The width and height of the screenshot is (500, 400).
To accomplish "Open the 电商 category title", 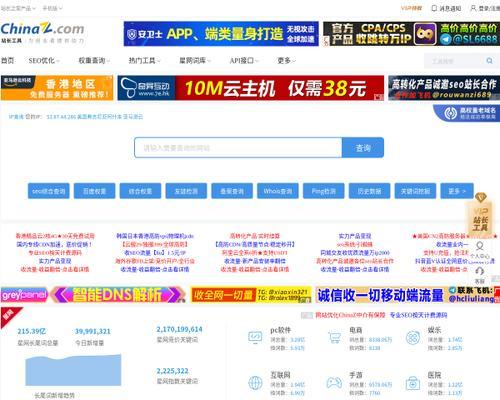I will coord(356,330).
